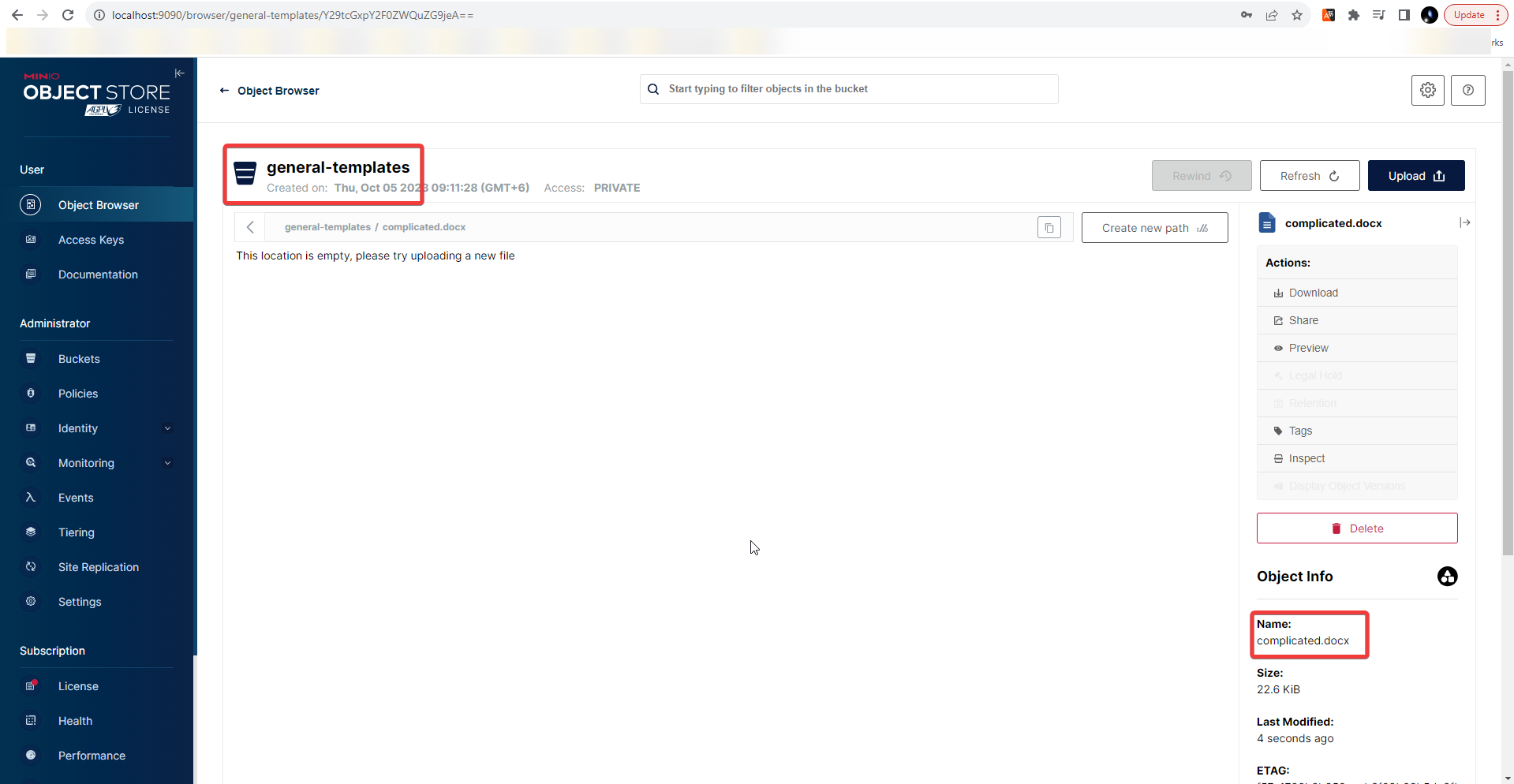
Task: Open the Events lambda icon
Action: tap(30, 497)
